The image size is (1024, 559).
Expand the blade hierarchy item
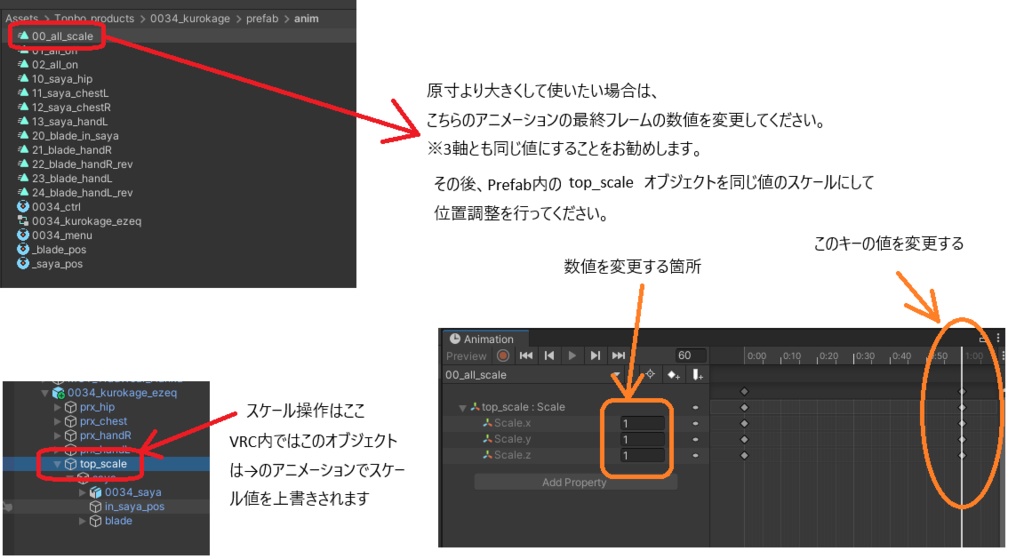(82, 521)
